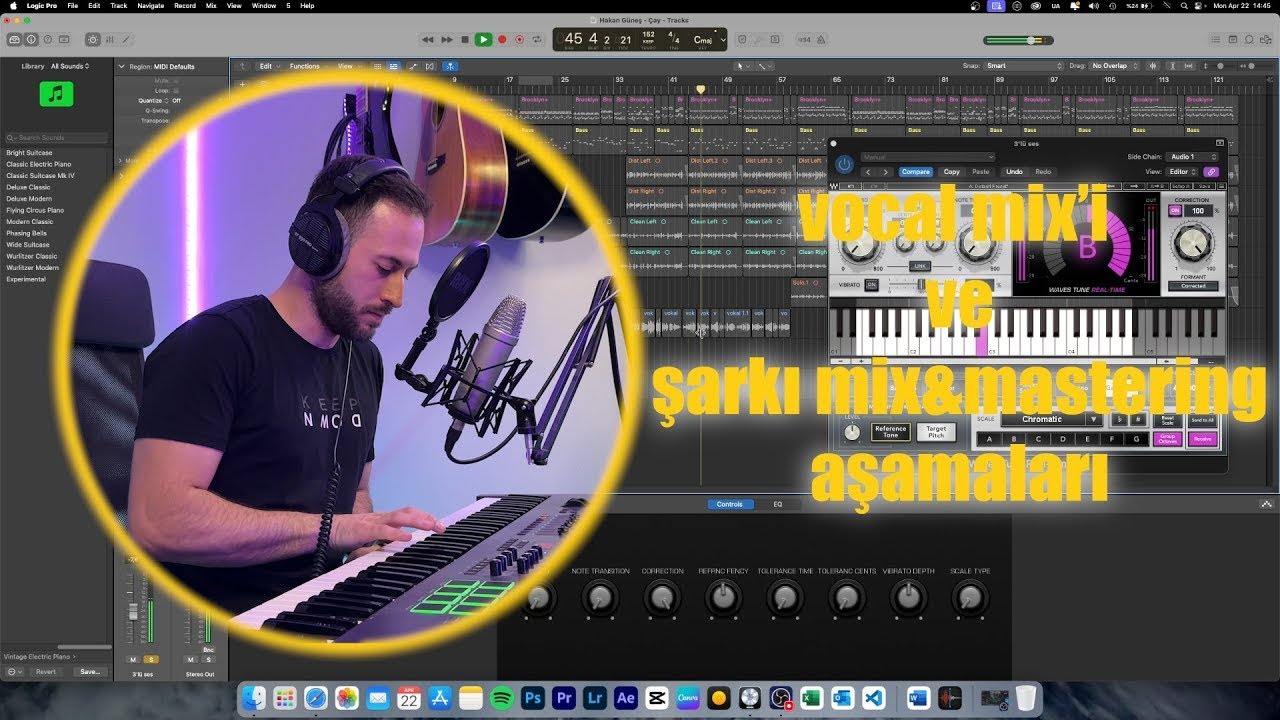Open the Mix menu in menu bar
This screenshot has width=1280, height=720.
(x=211, y=5)
